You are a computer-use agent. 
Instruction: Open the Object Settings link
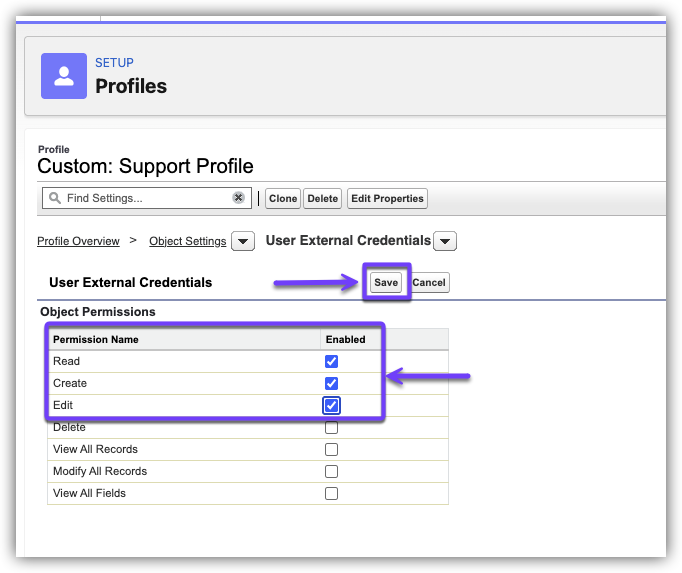pos(187,241)
